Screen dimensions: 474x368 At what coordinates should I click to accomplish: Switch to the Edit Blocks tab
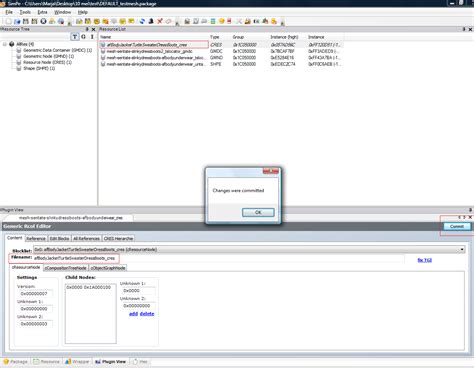point(59,238)
